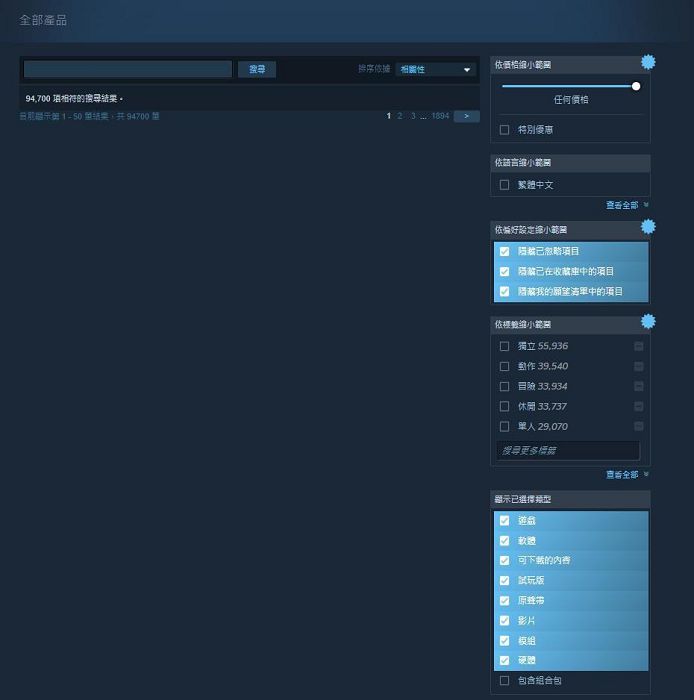Click the gear icon on the preferences filter panel
This screenshot has height=700, width=694.
(648, 227)
